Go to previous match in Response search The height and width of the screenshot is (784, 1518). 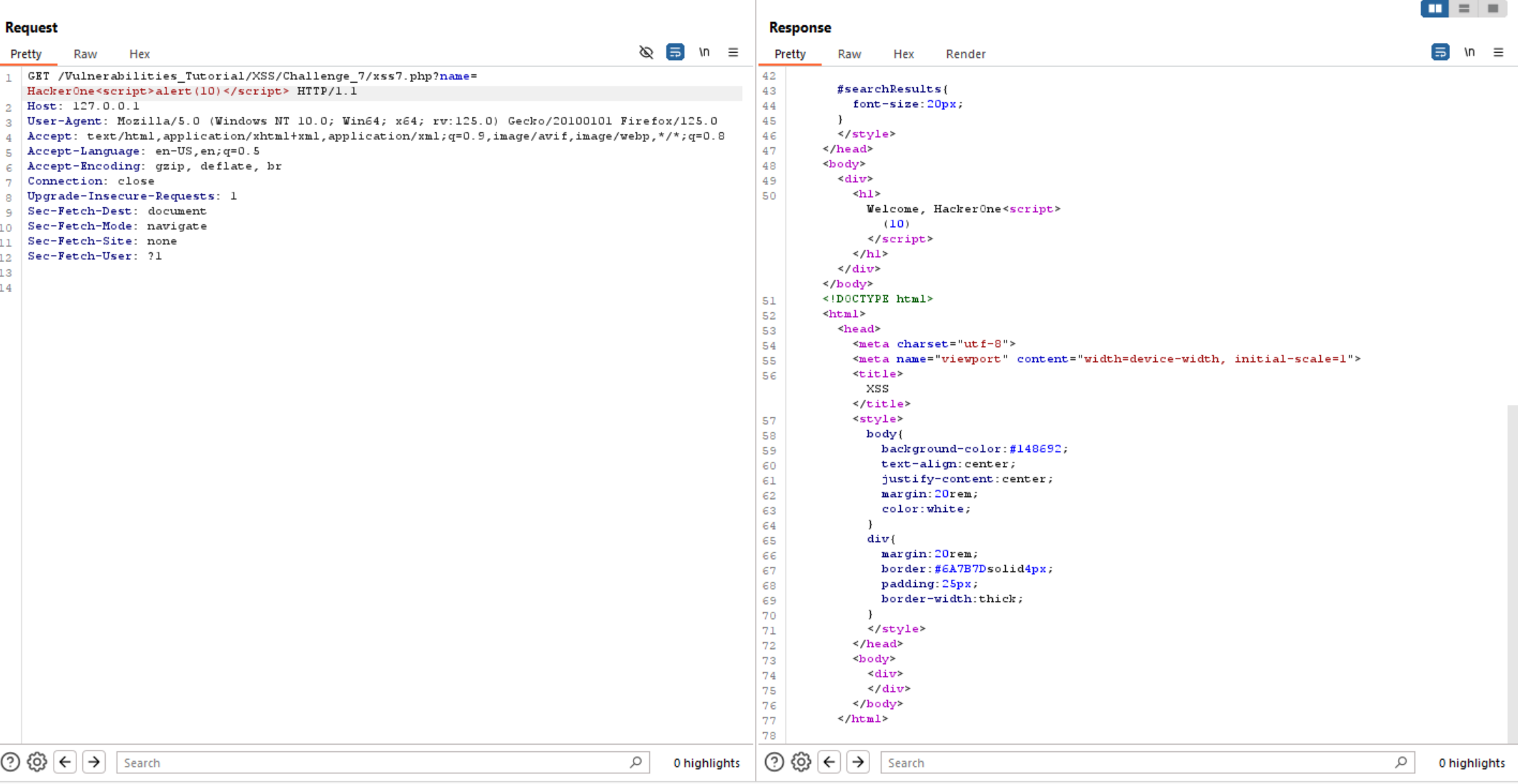(x=829, y=763)
